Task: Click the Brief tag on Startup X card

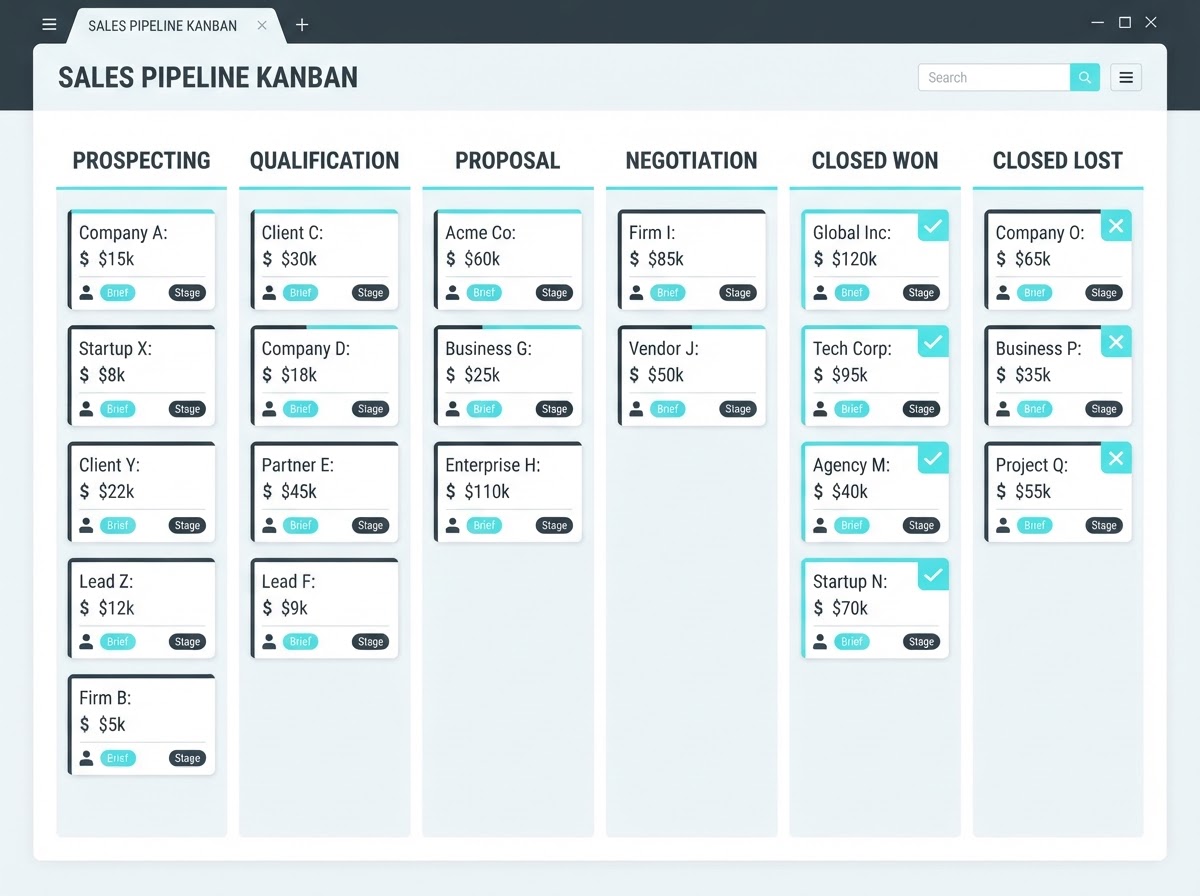Action: tap(118, 409)
